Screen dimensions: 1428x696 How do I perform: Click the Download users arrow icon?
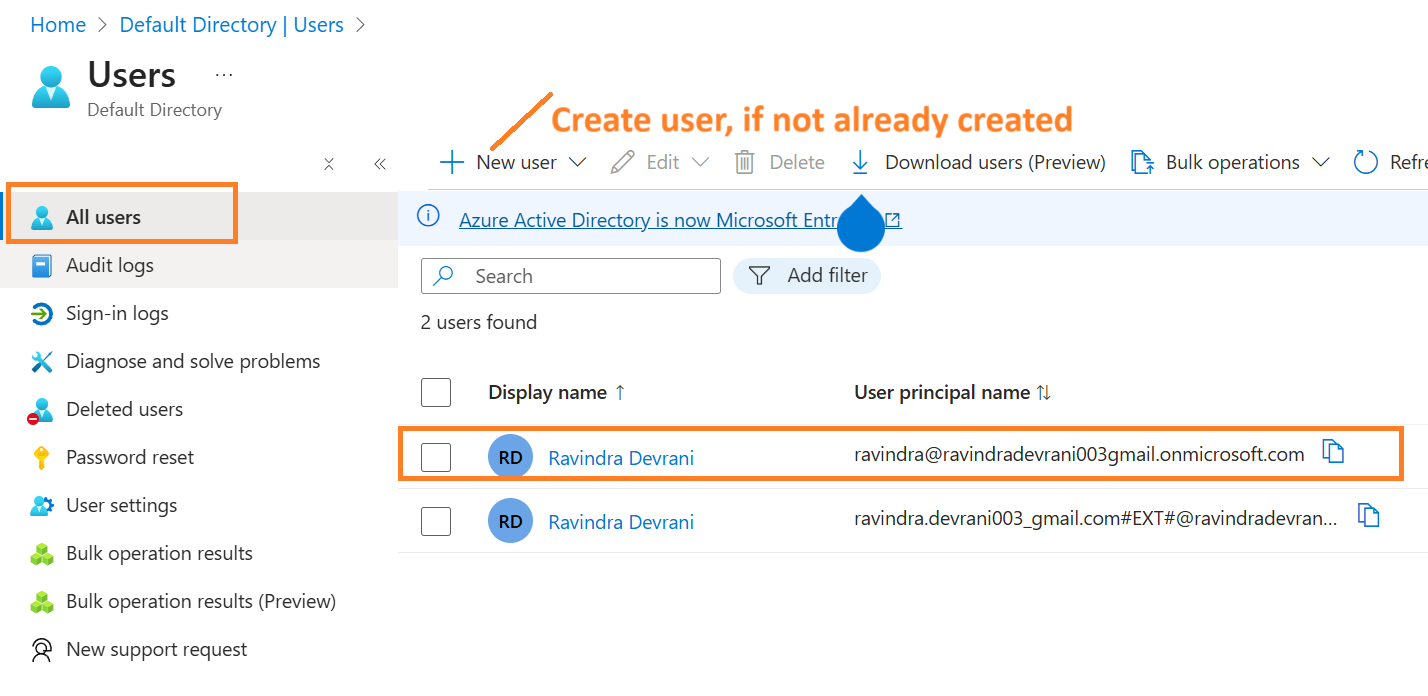(x=859, y=162)
